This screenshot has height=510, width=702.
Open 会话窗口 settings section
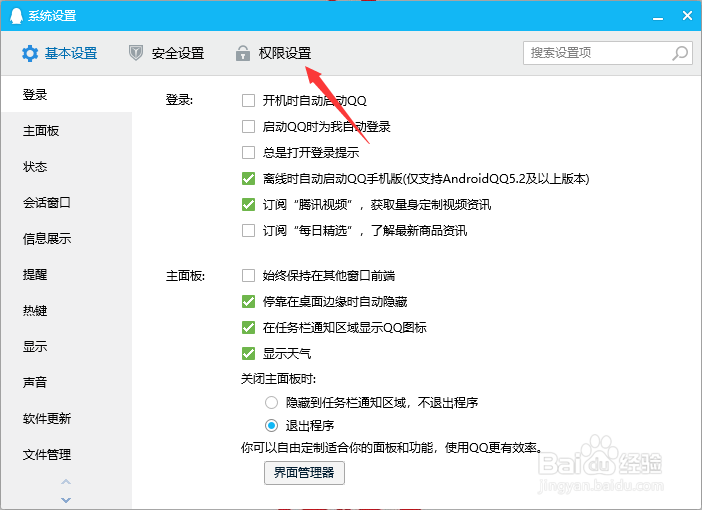(67, 202)
